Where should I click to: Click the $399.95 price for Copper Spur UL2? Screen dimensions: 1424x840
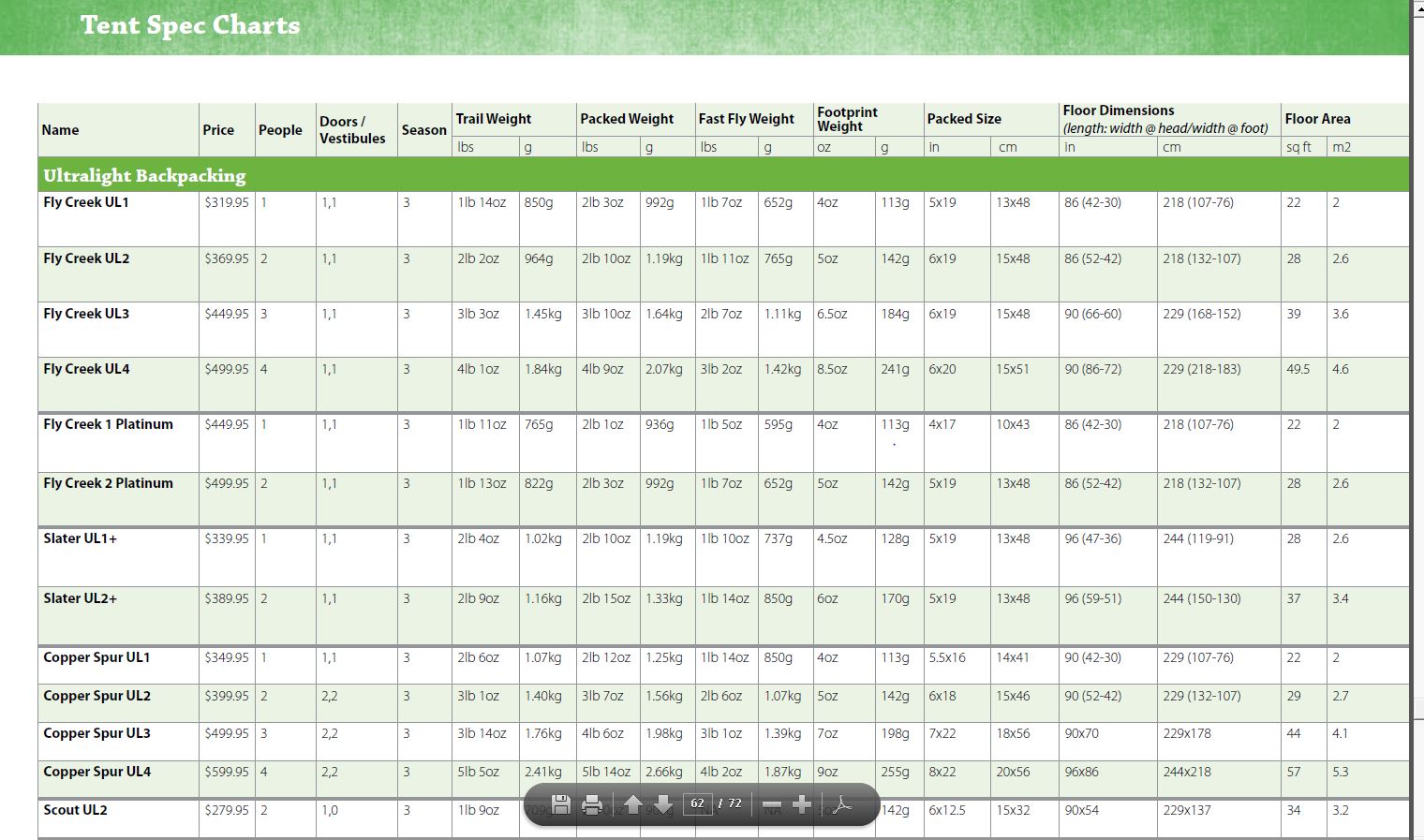227,696
